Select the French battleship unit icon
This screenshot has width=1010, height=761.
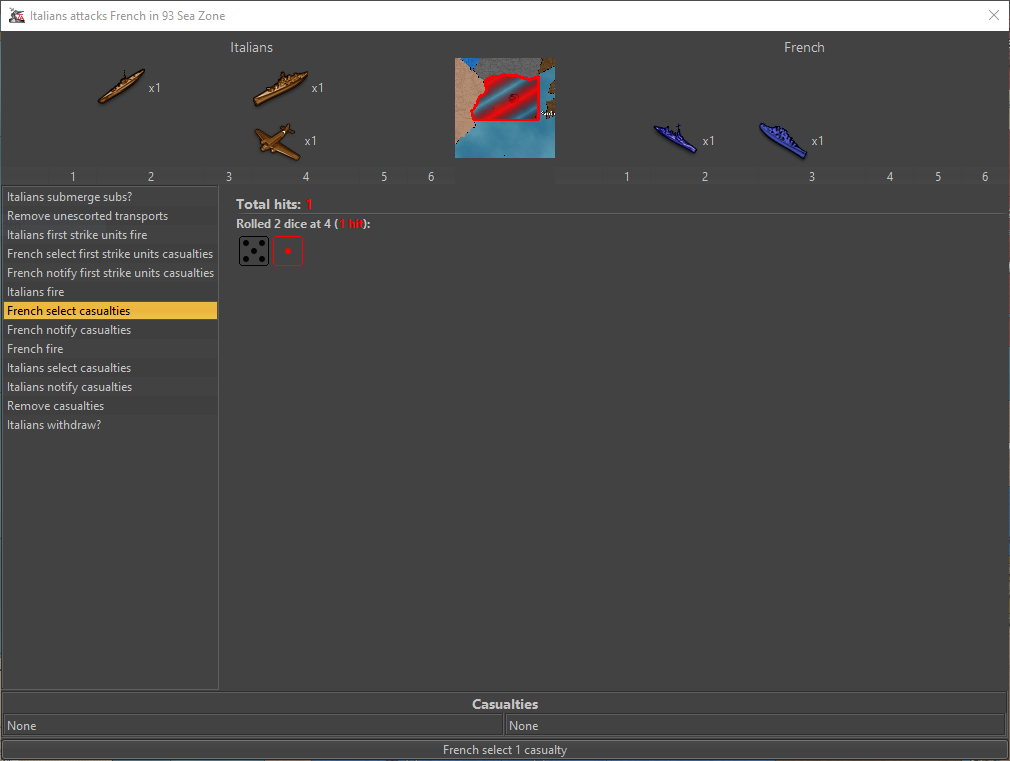click(783, 140)
